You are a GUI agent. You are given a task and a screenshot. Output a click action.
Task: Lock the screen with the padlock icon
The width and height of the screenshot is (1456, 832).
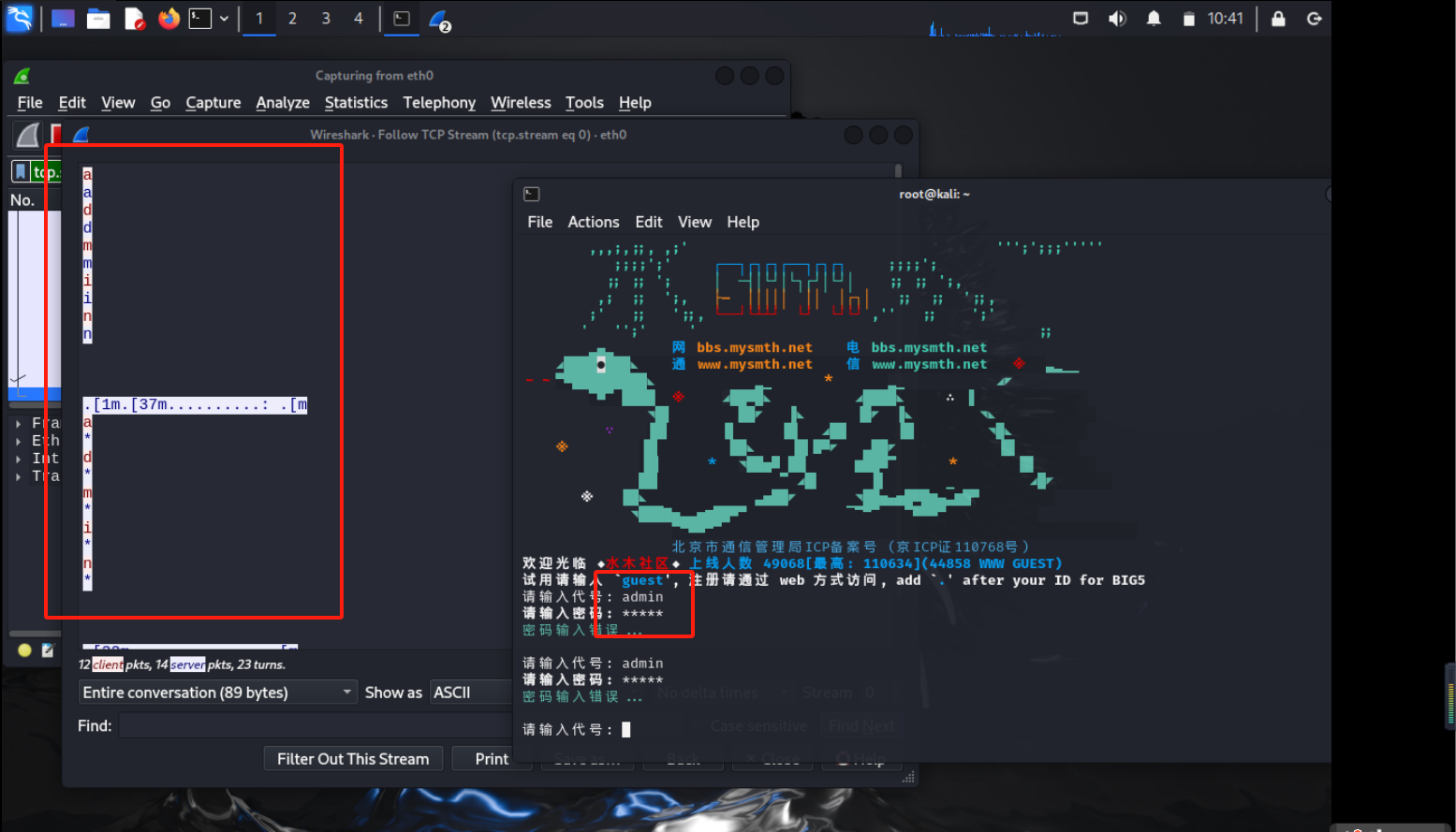point(1278,19)
